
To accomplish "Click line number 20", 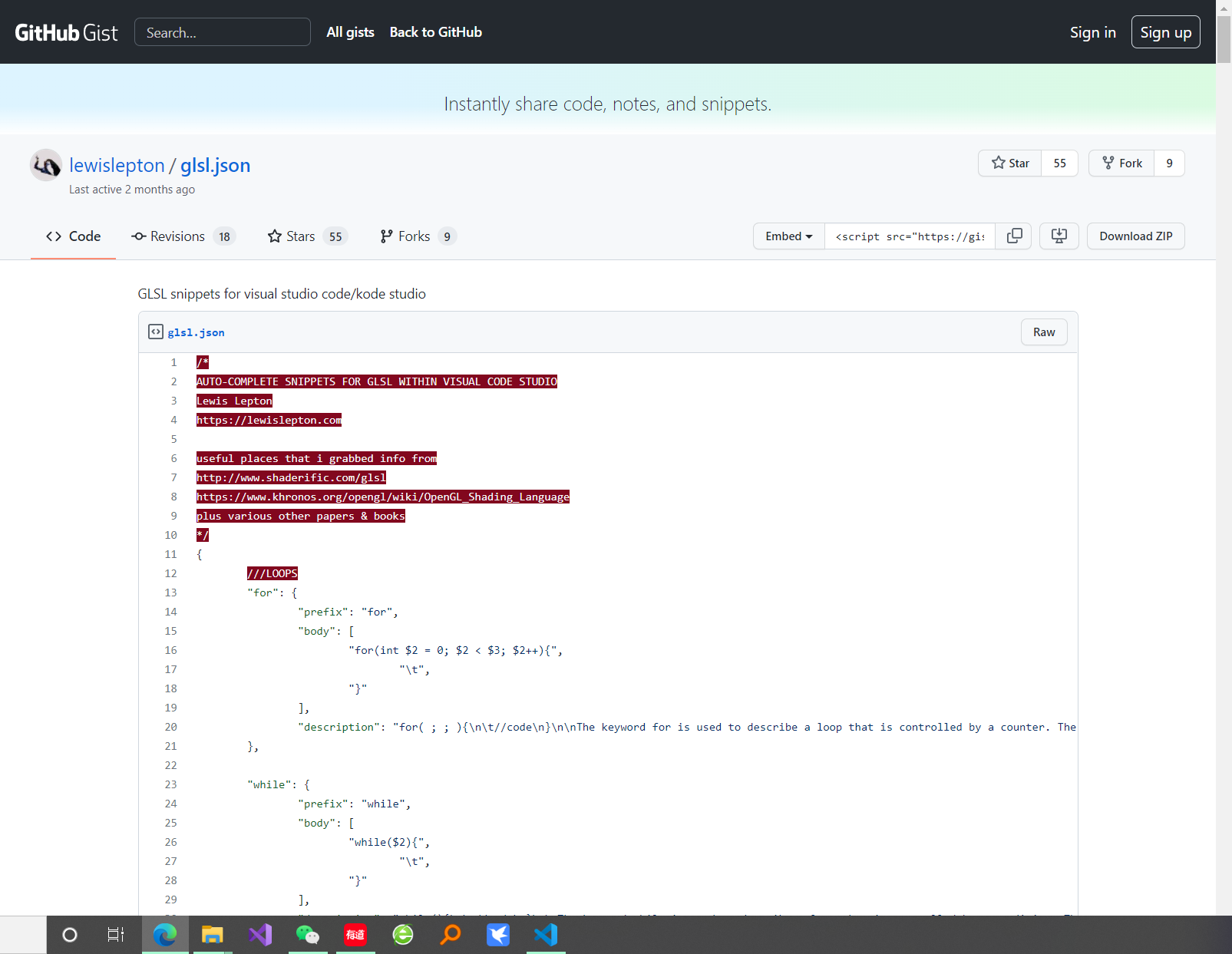I will [x=170, y=727].
